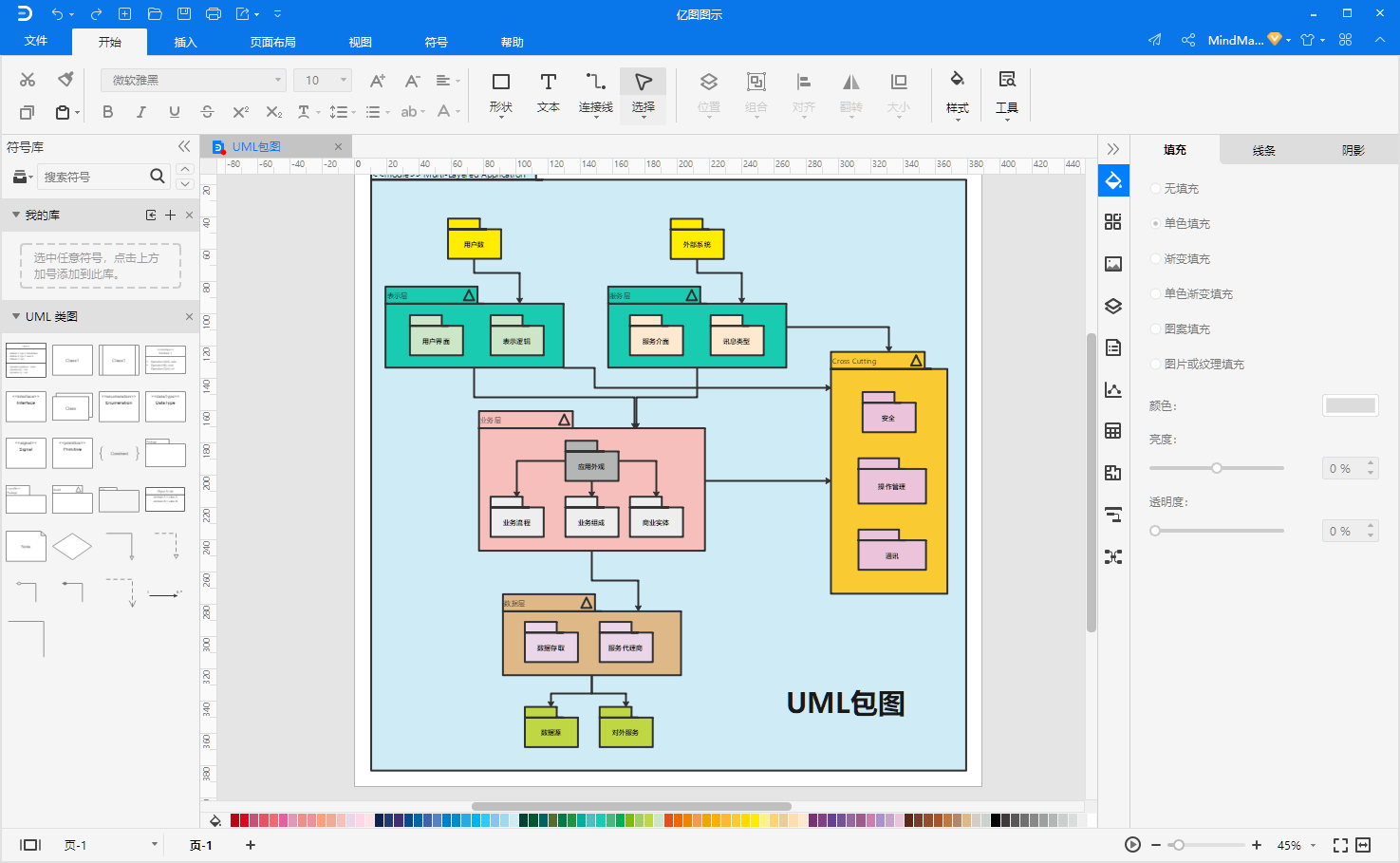
Task: Click the 颜色 fill color swatch
Action: [1351, 405]
